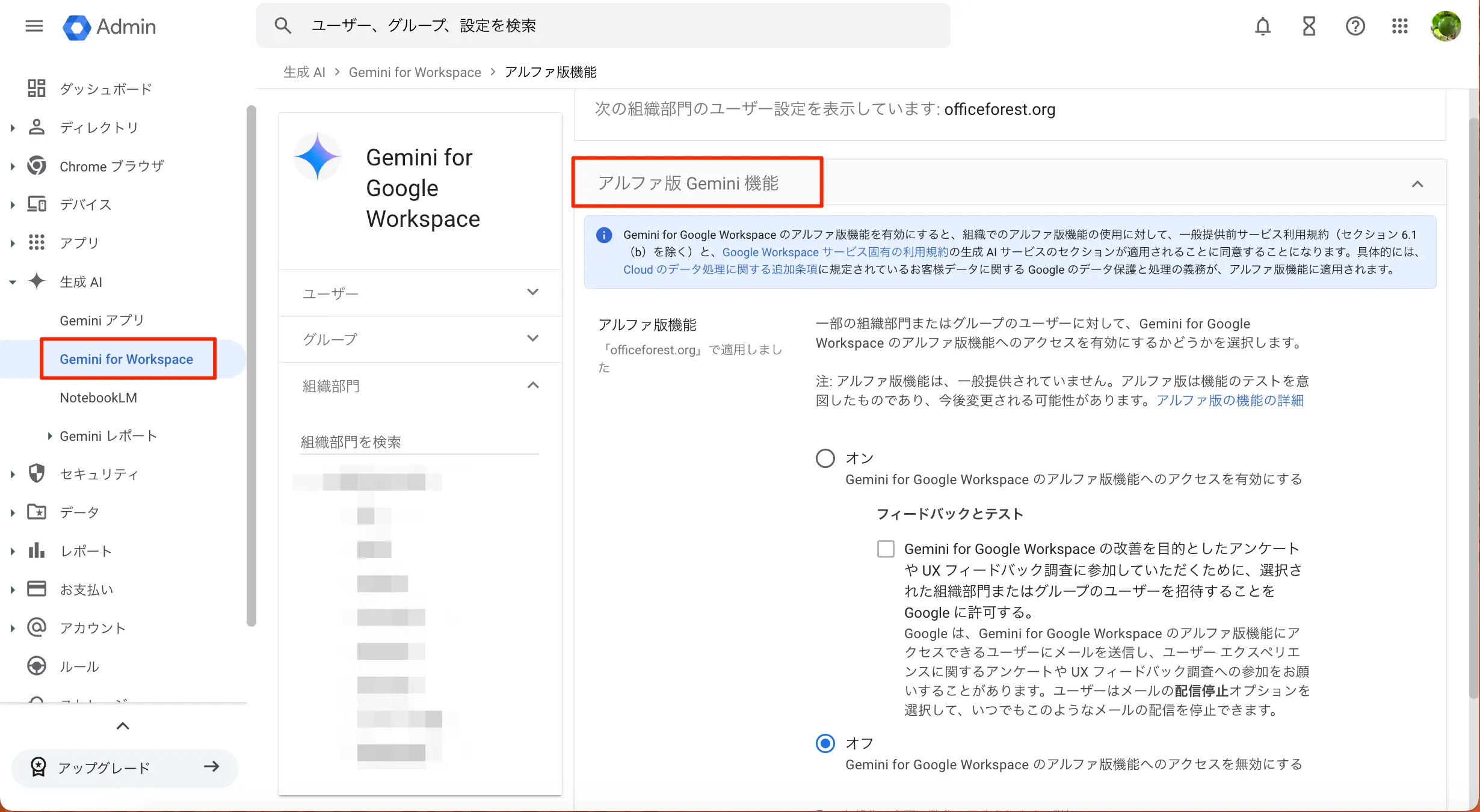Screen dimensions: 1480x812
Task: Expand the Gemini レポート sub-arrow
Action: [50, 436]
